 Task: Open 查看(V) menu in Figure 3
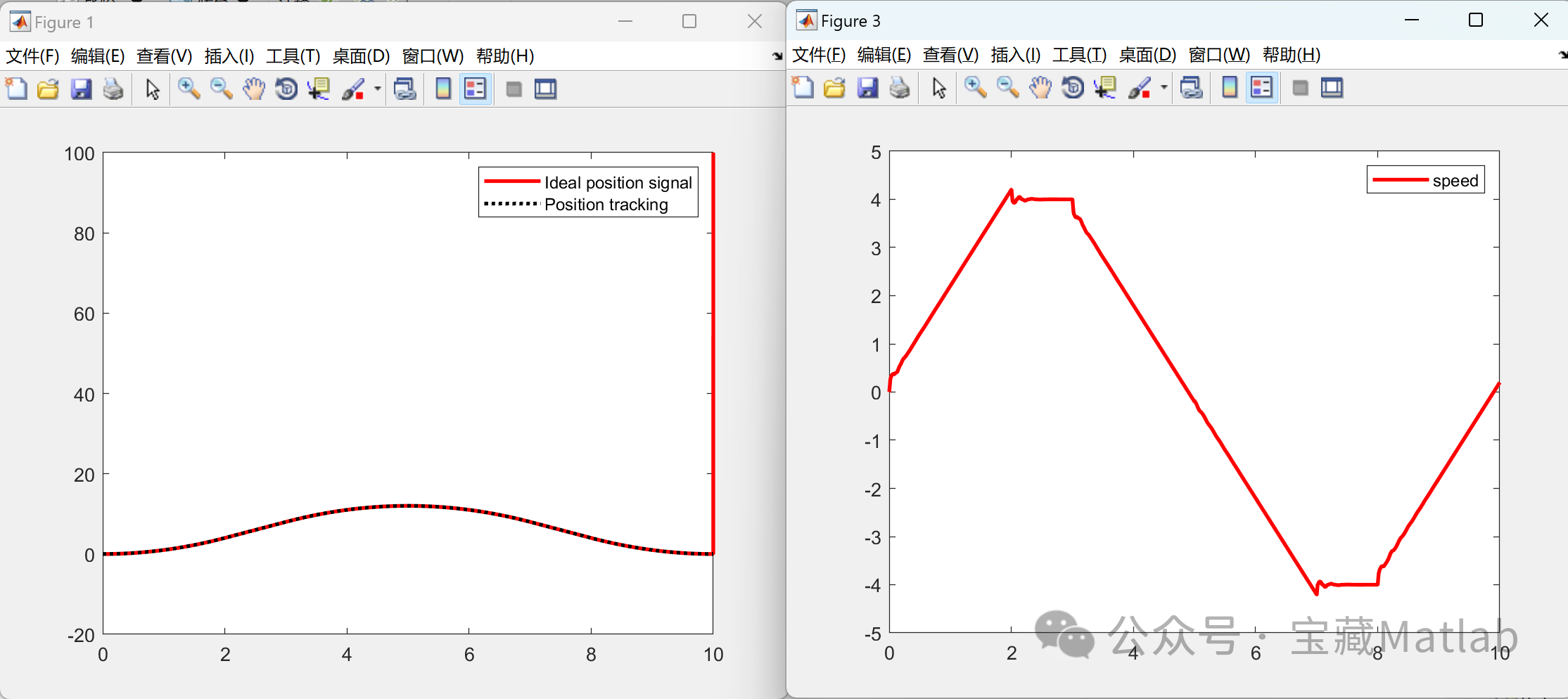point(950,54)
